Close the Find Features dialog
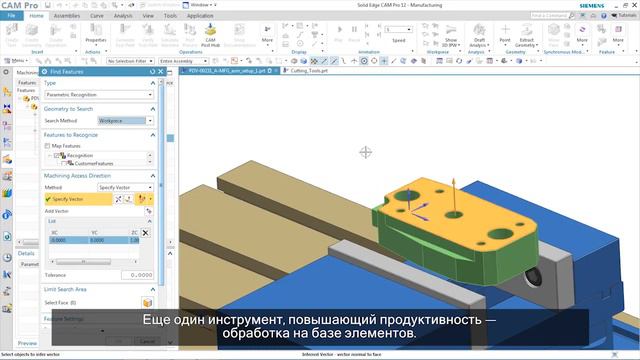Image resolution: width=640 pixels, height=360 pixels. tap(161, 71)
